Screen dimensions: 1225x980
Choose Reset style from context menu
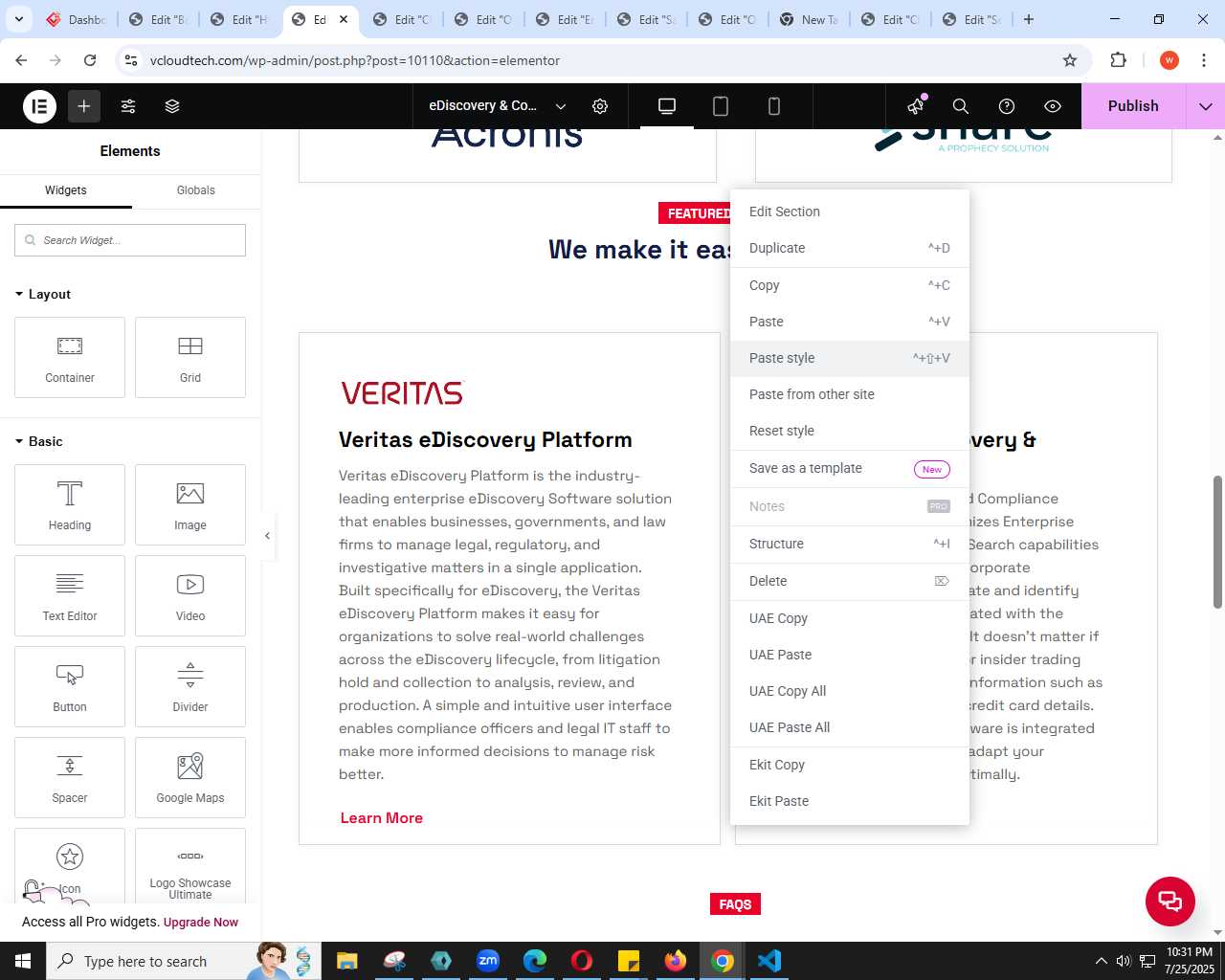pyautogui.click(x=850, y=431)
